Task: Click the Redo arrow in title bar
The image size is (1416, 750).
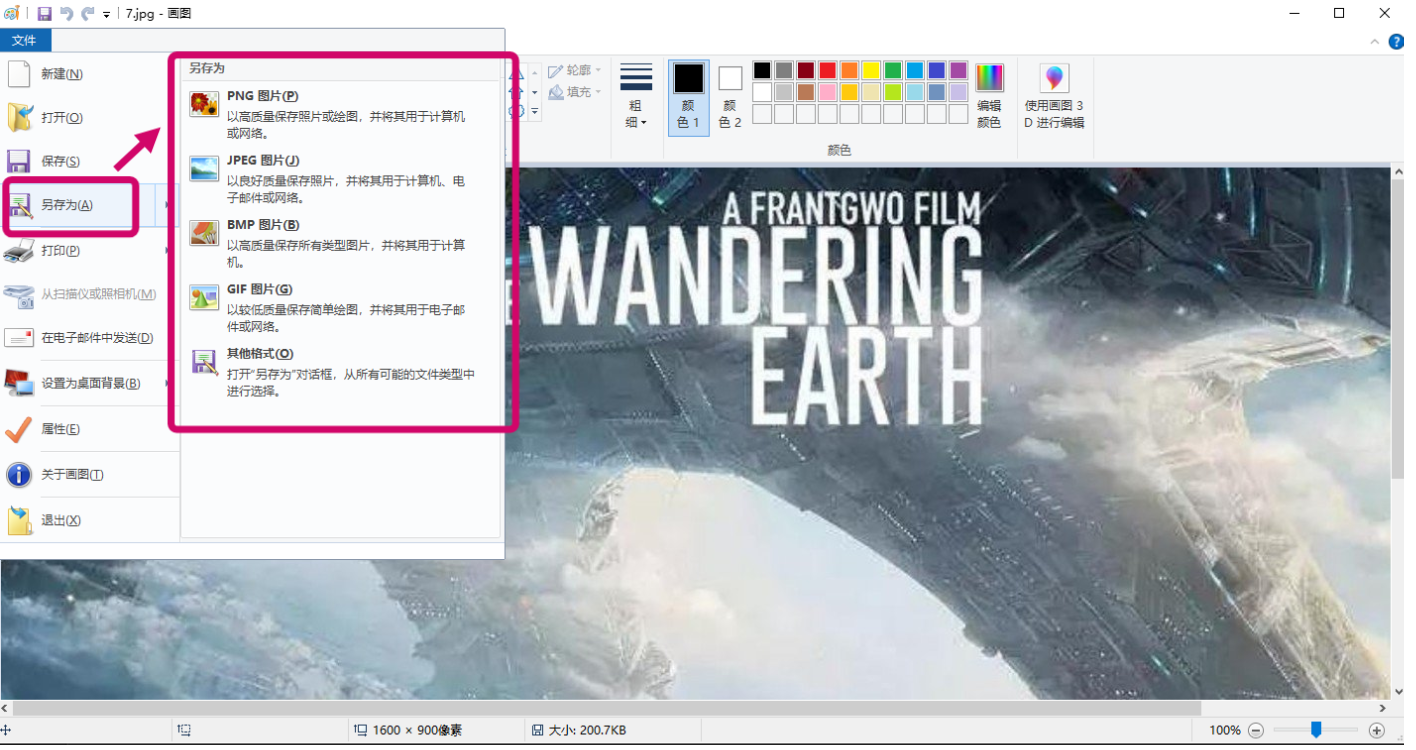Action: coord(87,14)
